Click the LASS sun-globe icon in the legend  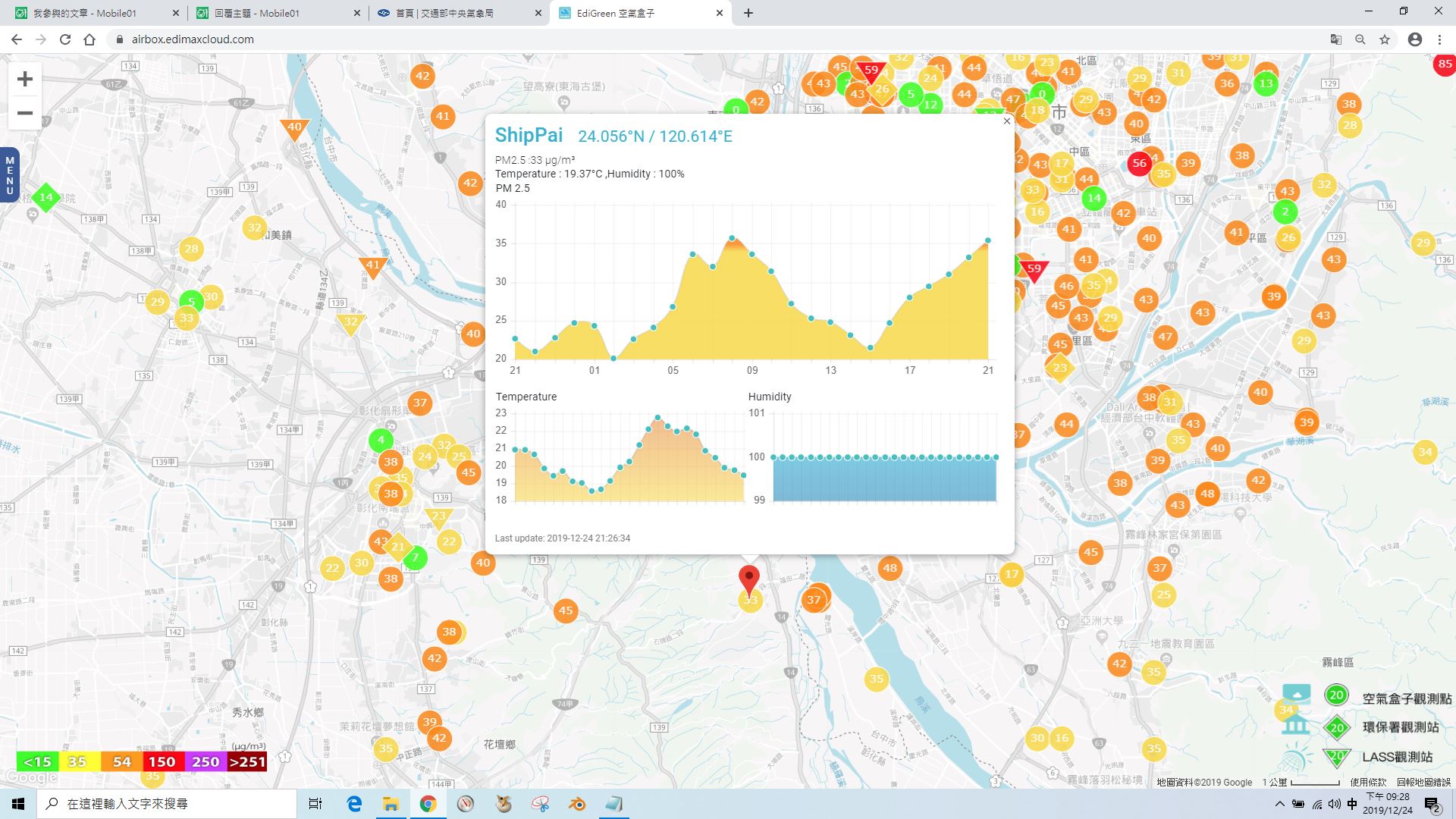coord(1296,758)
